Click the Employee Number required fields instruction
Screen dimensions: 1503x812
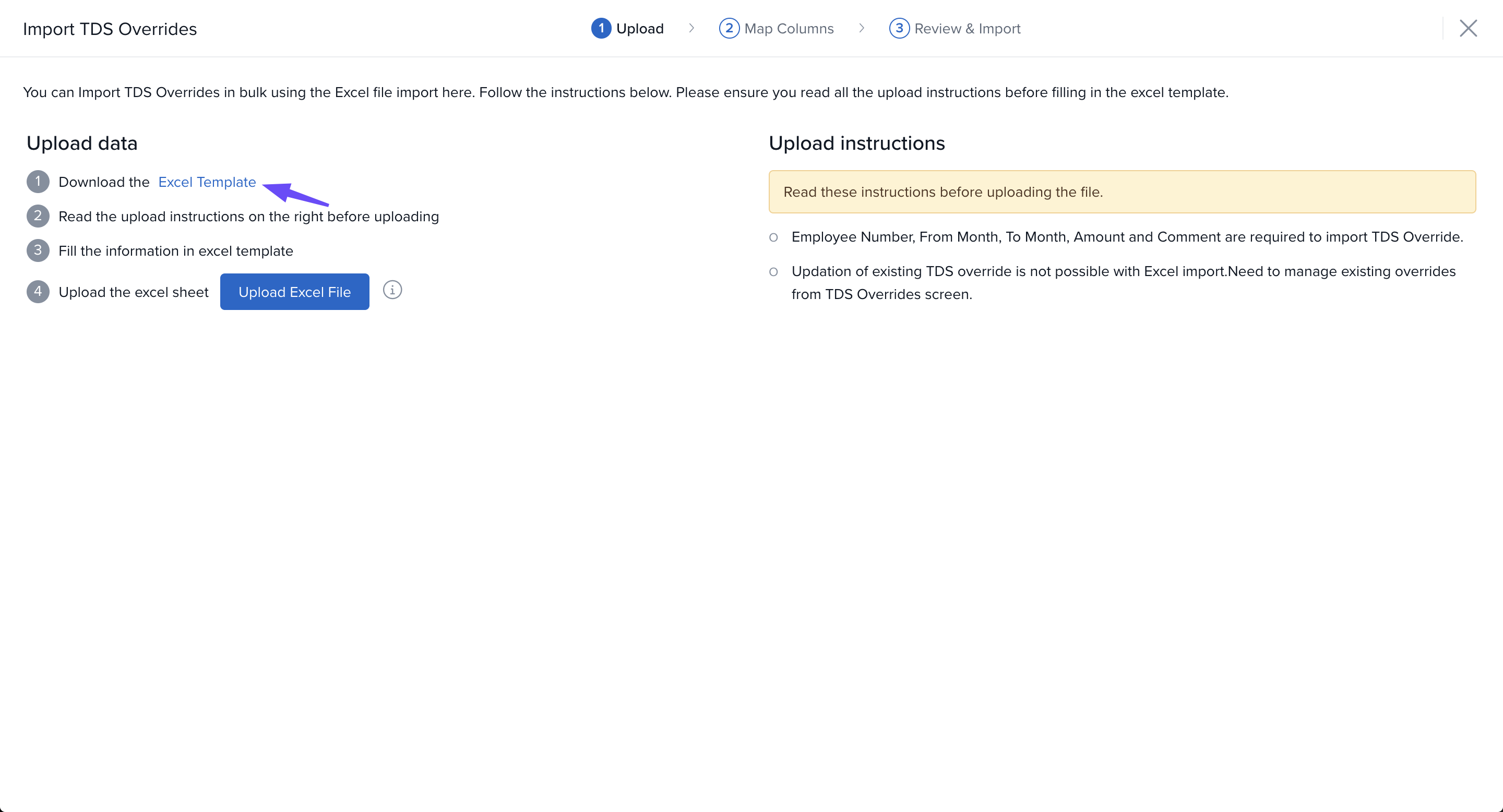pos(1127,237)
